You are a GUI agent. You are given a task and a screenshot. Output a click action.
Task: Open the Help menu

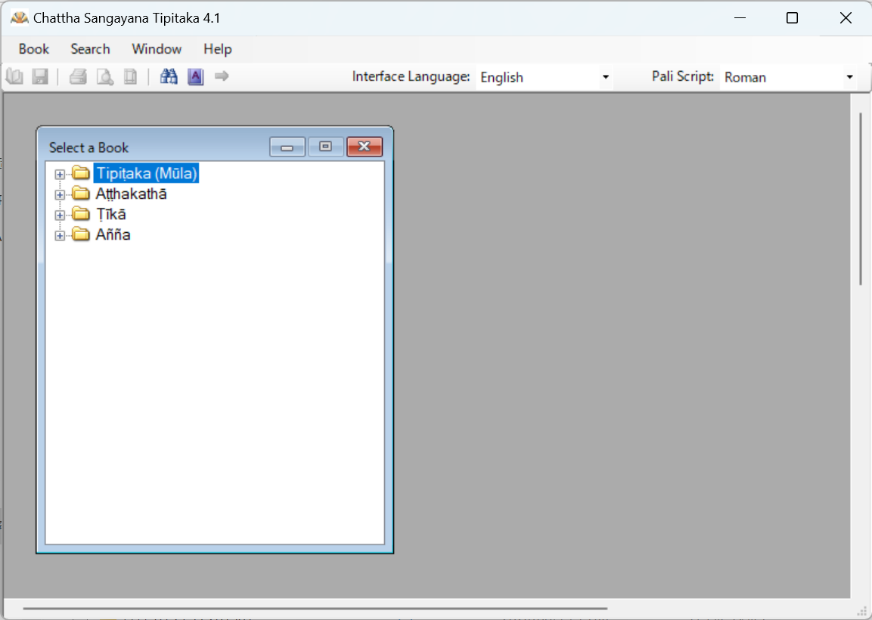(217, 49)
